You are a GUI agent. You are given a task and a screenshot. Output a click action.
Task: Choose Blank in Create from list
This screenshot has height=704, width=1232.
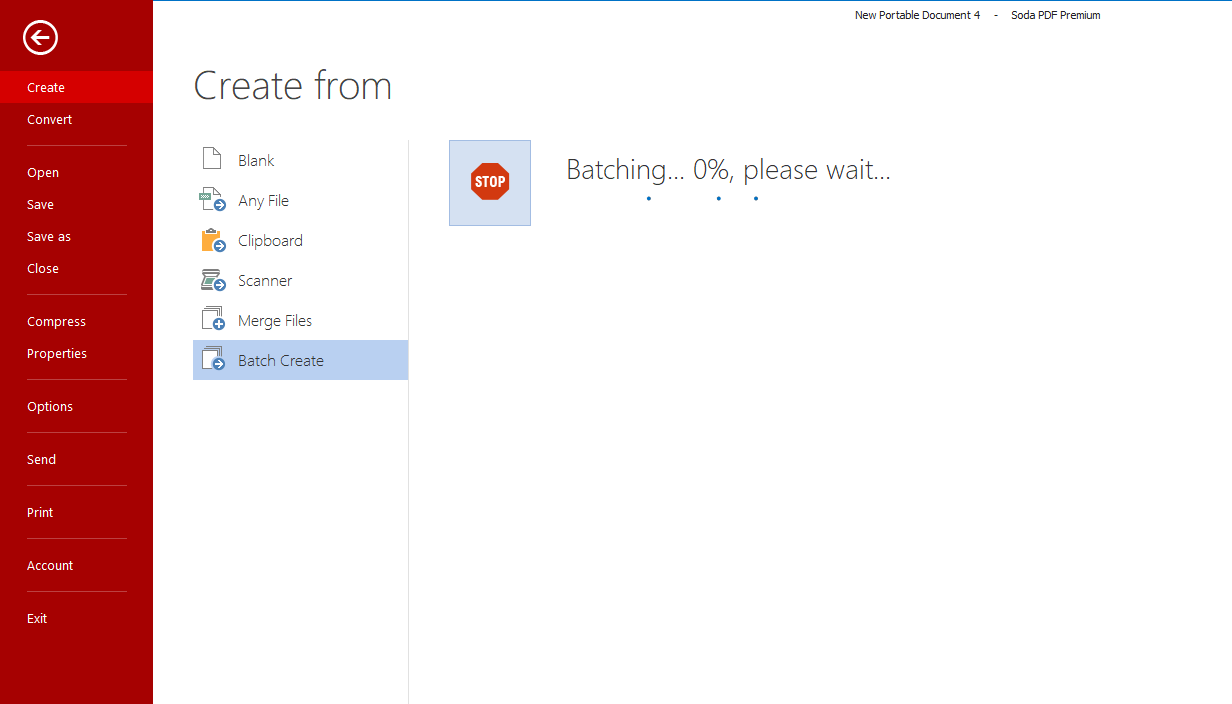256,160
